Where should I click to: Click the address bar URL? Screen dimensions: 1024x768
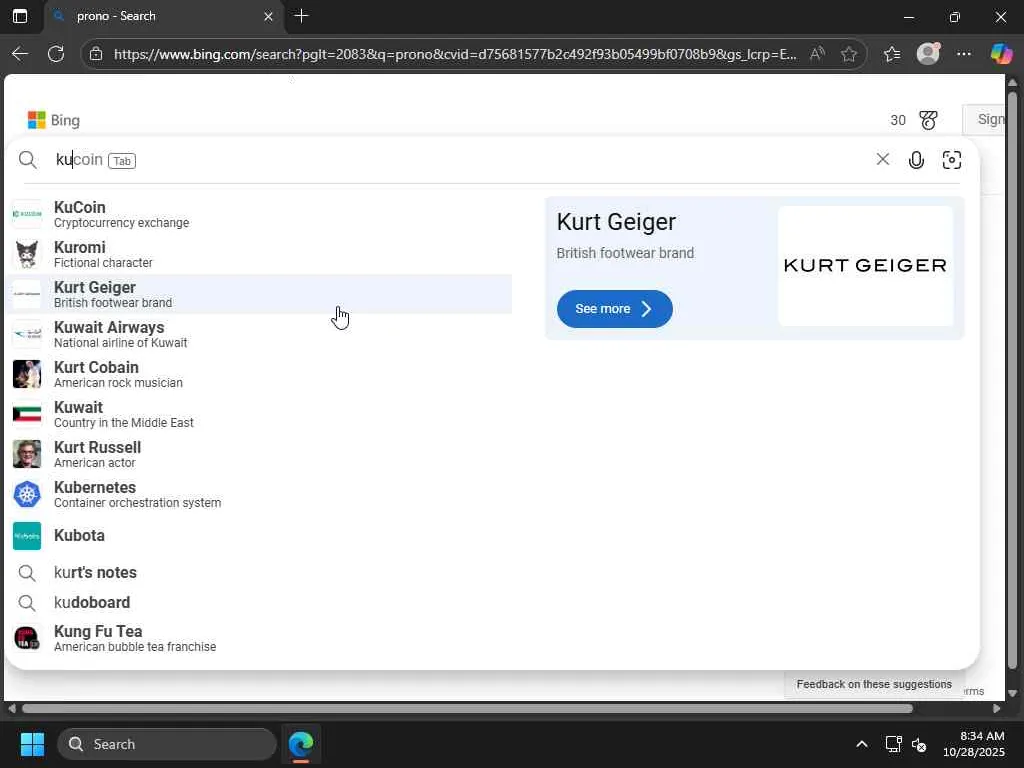[x=455, y=54]
